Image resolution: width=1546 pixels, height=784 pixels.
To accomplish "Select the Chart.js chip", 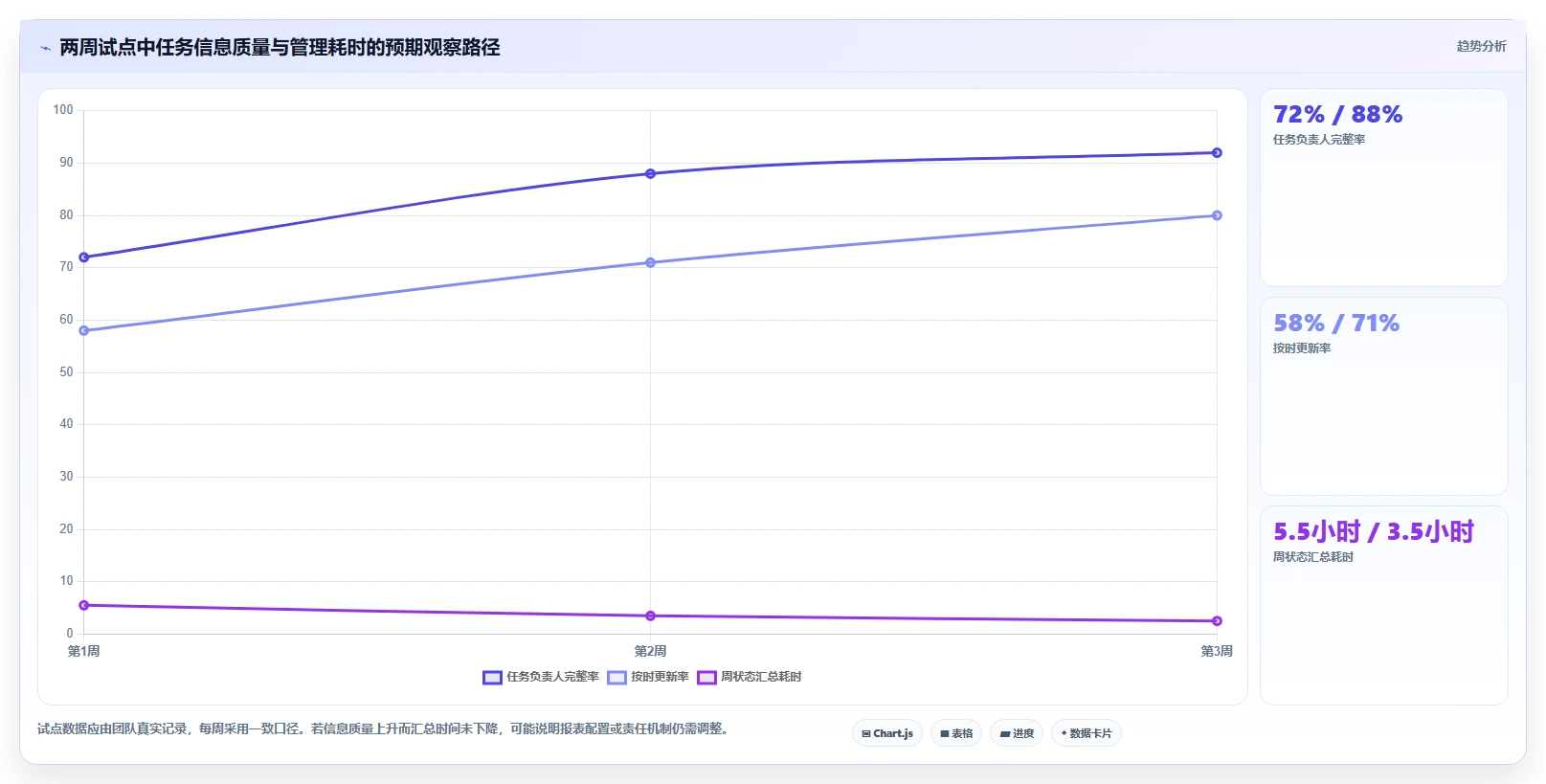I will pyautogui.click(x=887, y=733).
